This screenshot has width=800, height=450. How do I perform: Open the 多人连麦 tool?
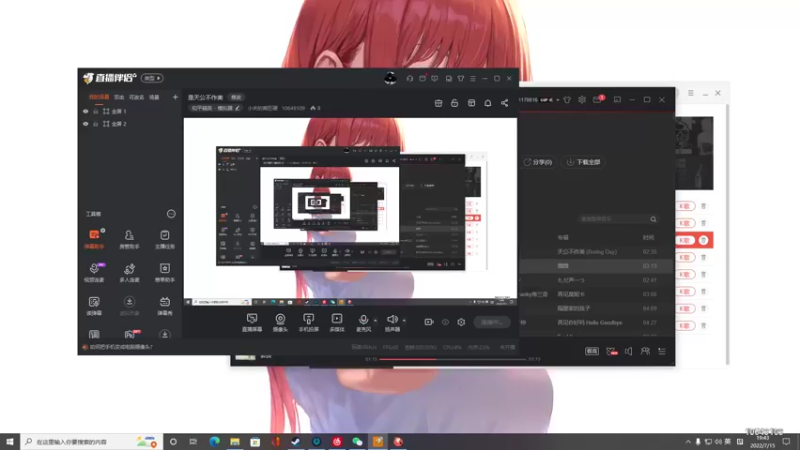pyautogui.click(x=129, y=272)
